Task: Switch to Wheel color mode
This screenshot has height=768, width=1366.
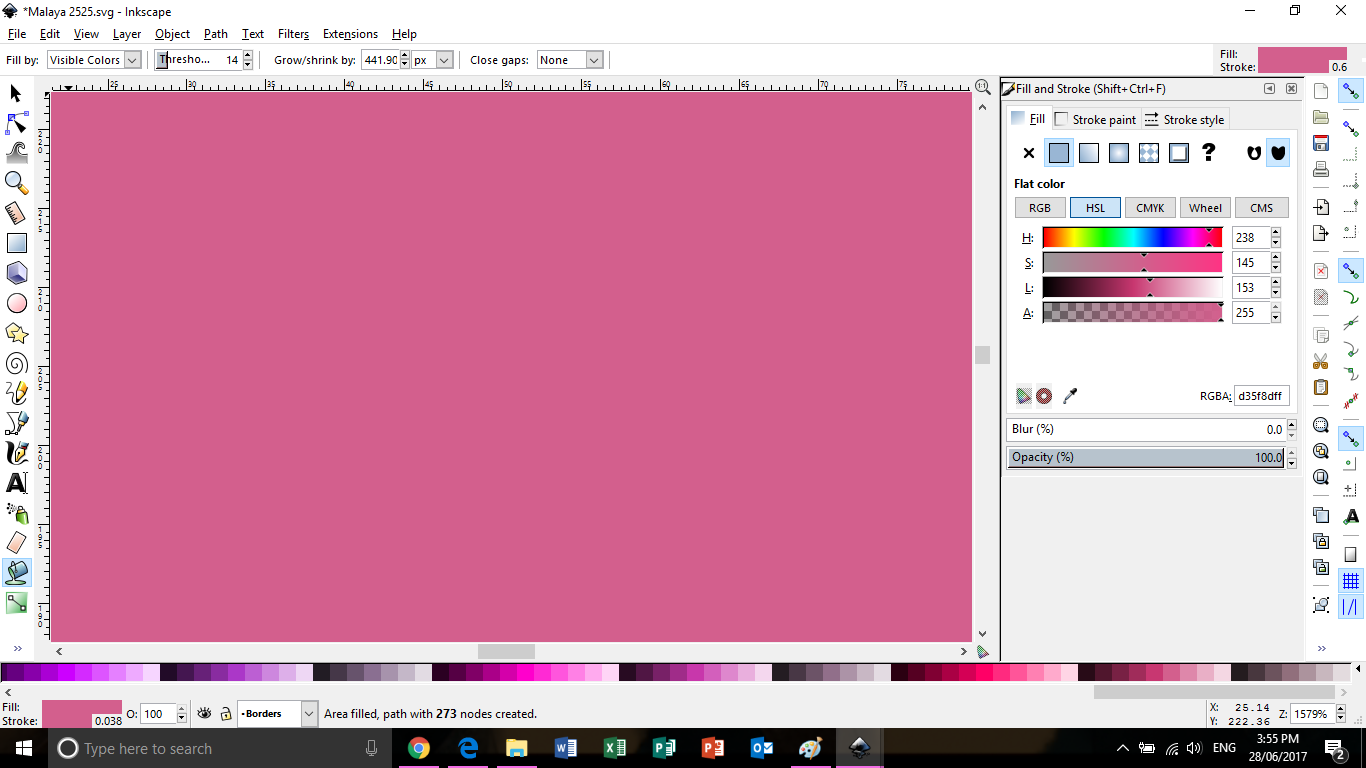Action: point(1205,208)
